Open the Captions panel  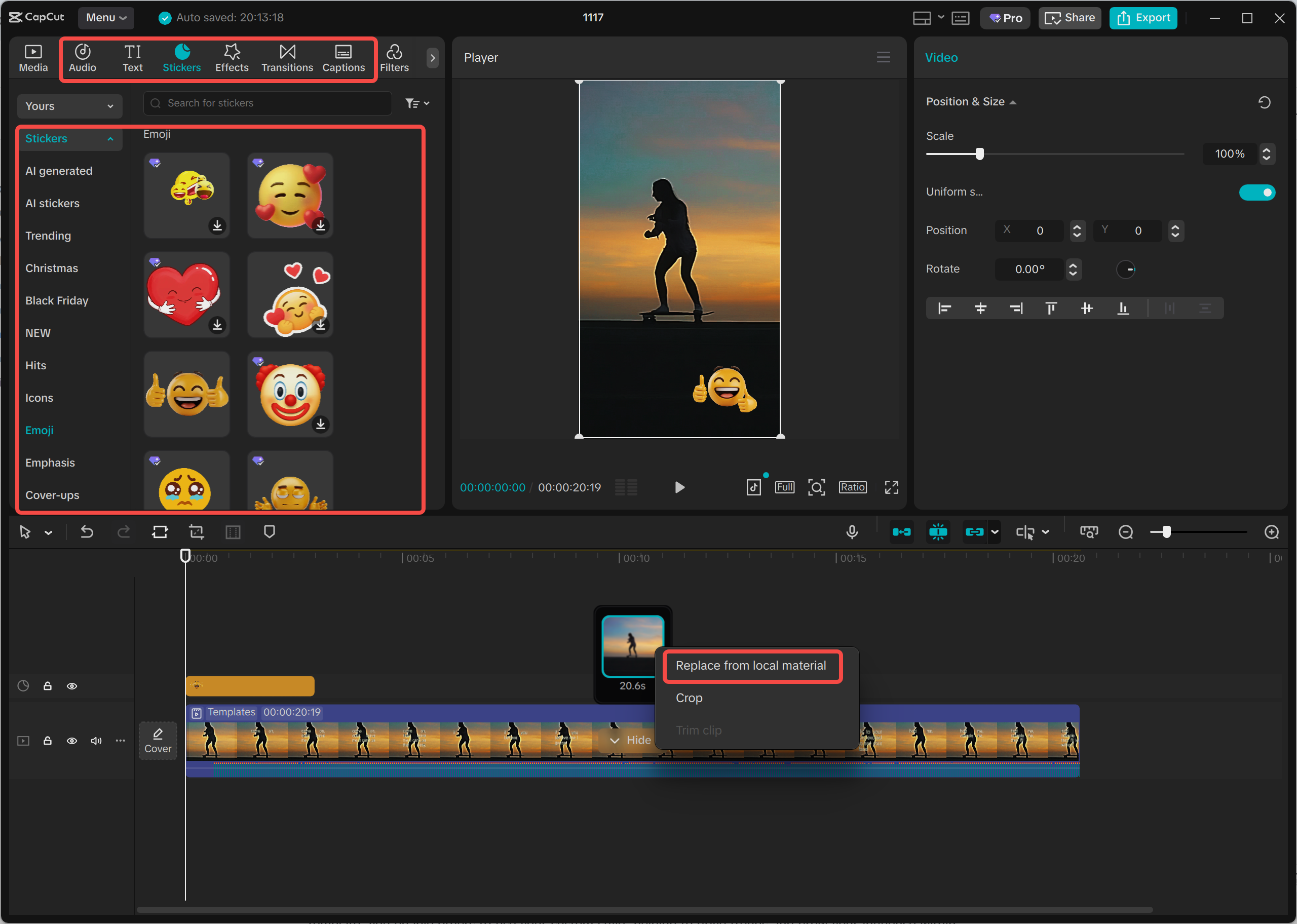tap(343, 57)
